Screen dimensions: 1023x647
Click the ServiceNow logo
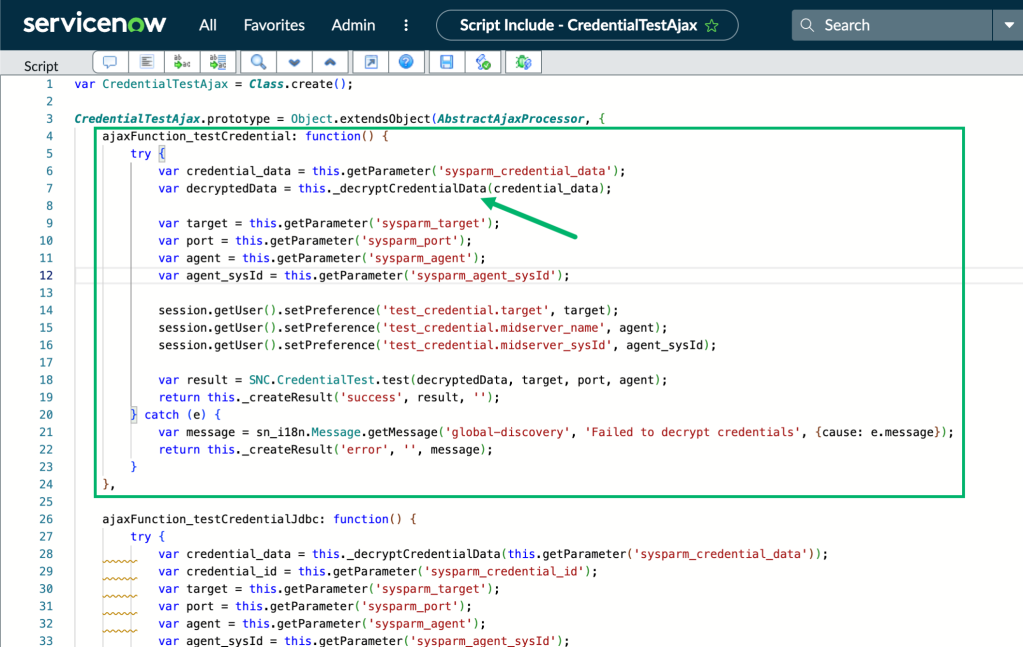click(x=95, y=24)
